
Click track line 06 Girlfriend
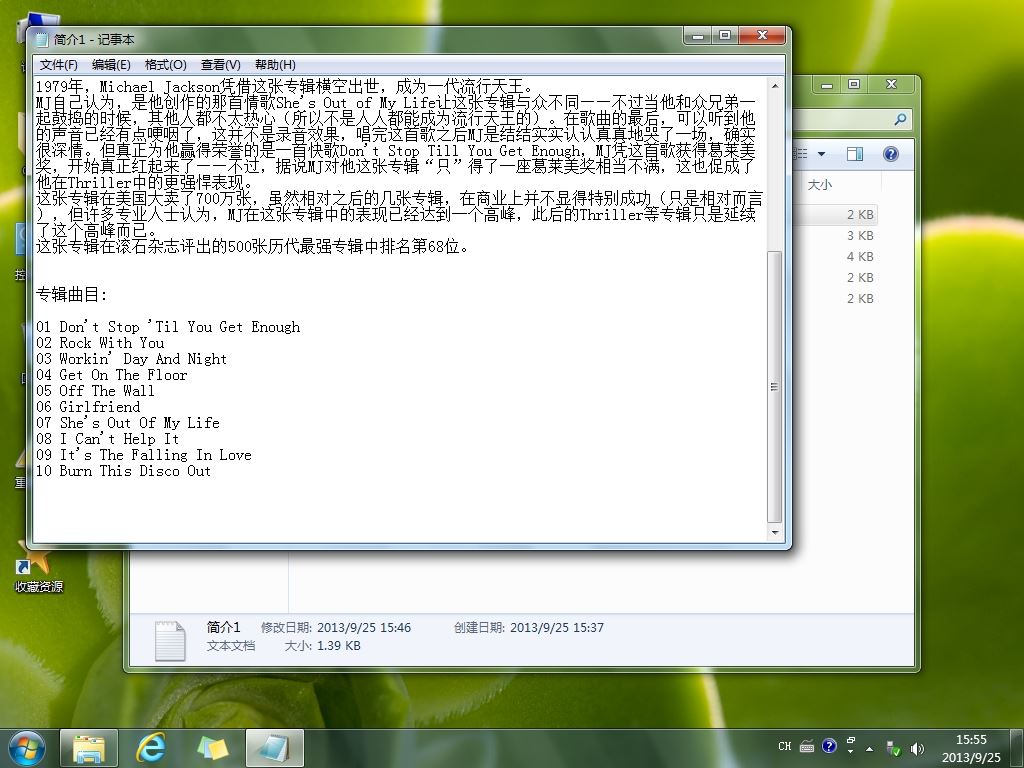click(x=88, y=407)
